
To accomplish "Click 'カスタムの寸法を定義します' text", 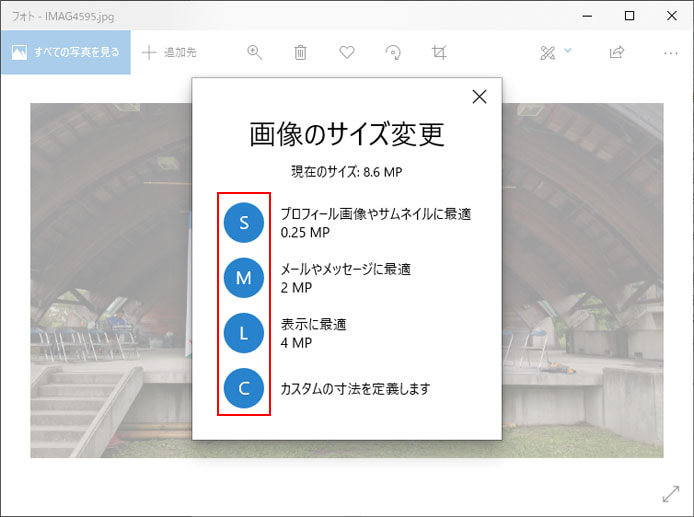I will pyautogui.click(x=355, y=389).
